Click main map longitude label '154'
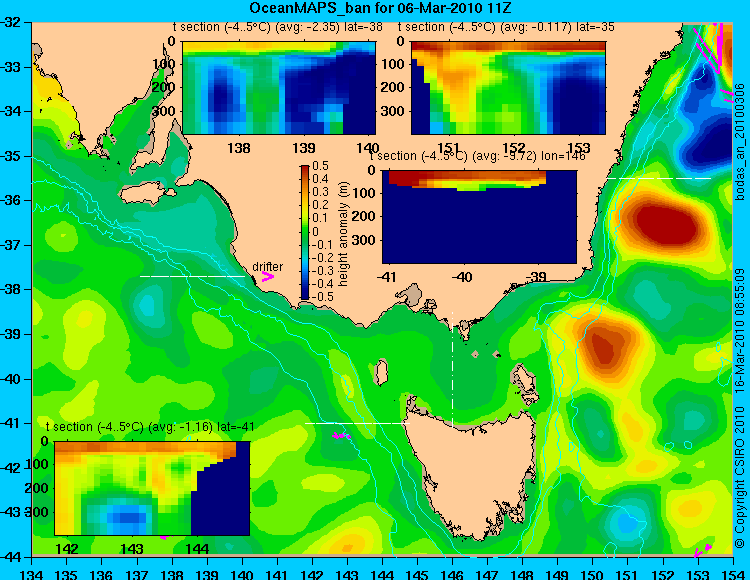750x580 pixels. click(x=733, y=574)
